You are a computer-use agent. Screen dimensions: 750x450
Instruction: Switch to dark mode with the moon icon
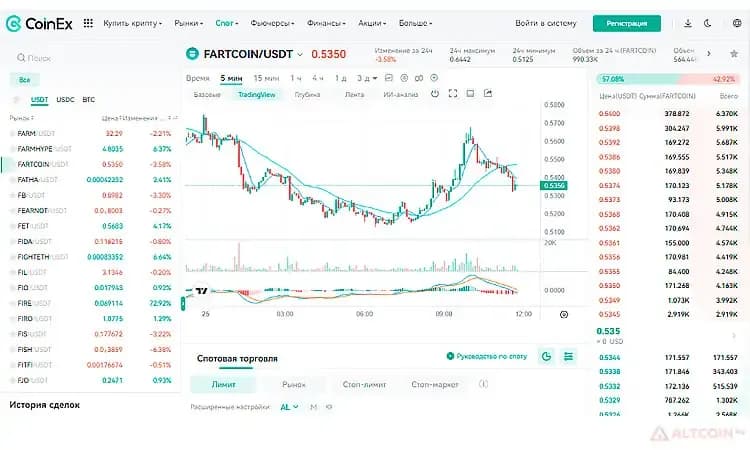[708, 23]
